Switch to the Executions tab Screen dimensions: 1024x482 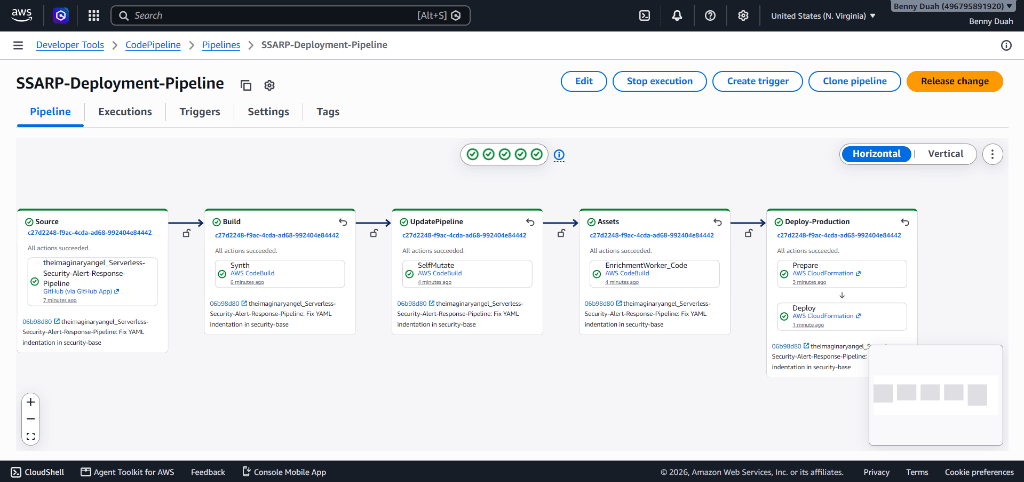coord(125,112)
